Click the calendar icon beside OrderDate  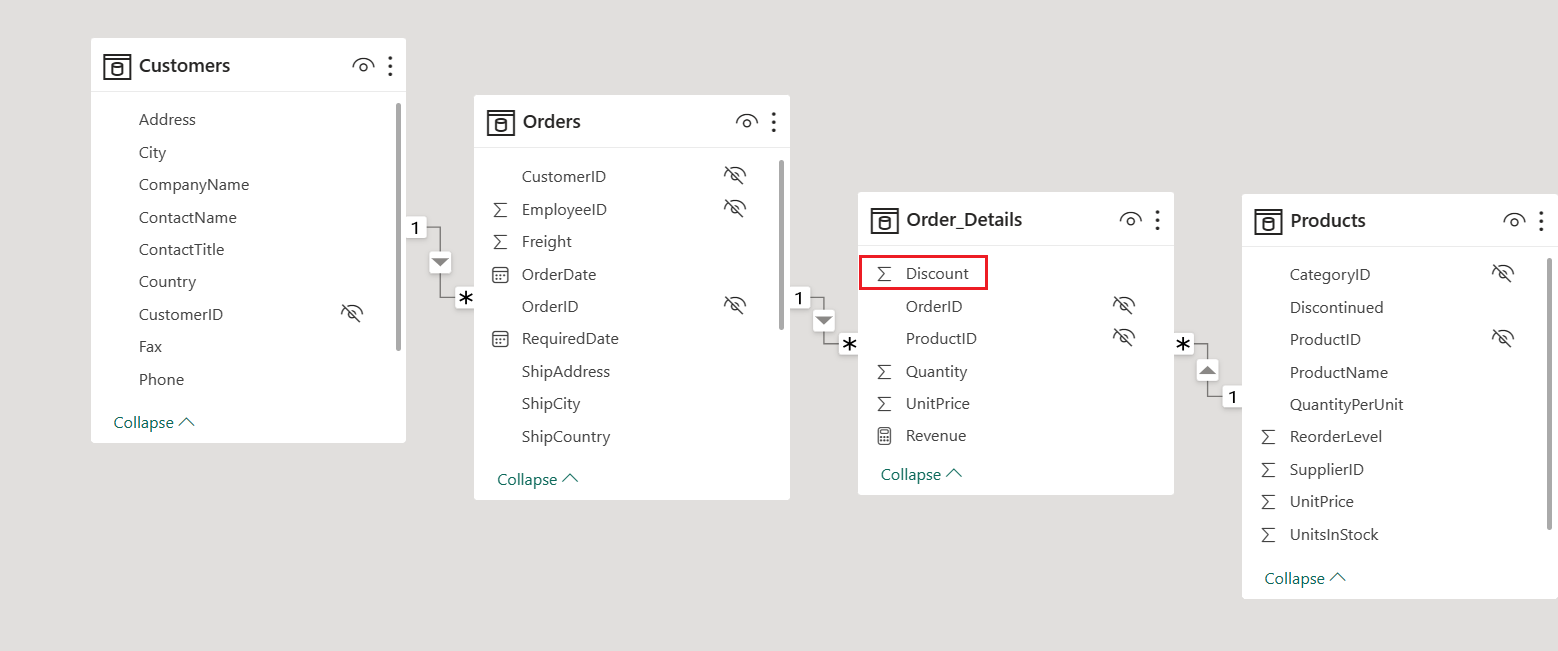[x=500, y=274]
